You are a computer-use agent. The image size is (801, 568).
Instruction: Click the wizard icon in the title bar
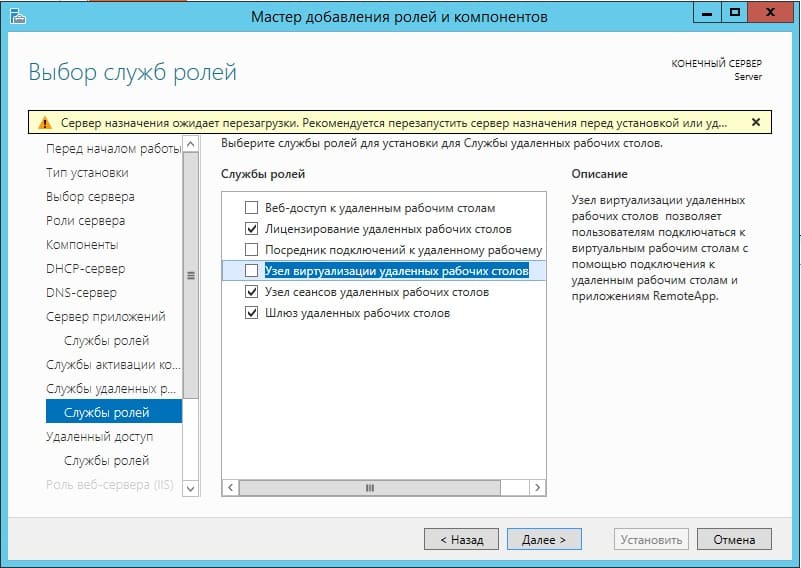coord(17,16)
